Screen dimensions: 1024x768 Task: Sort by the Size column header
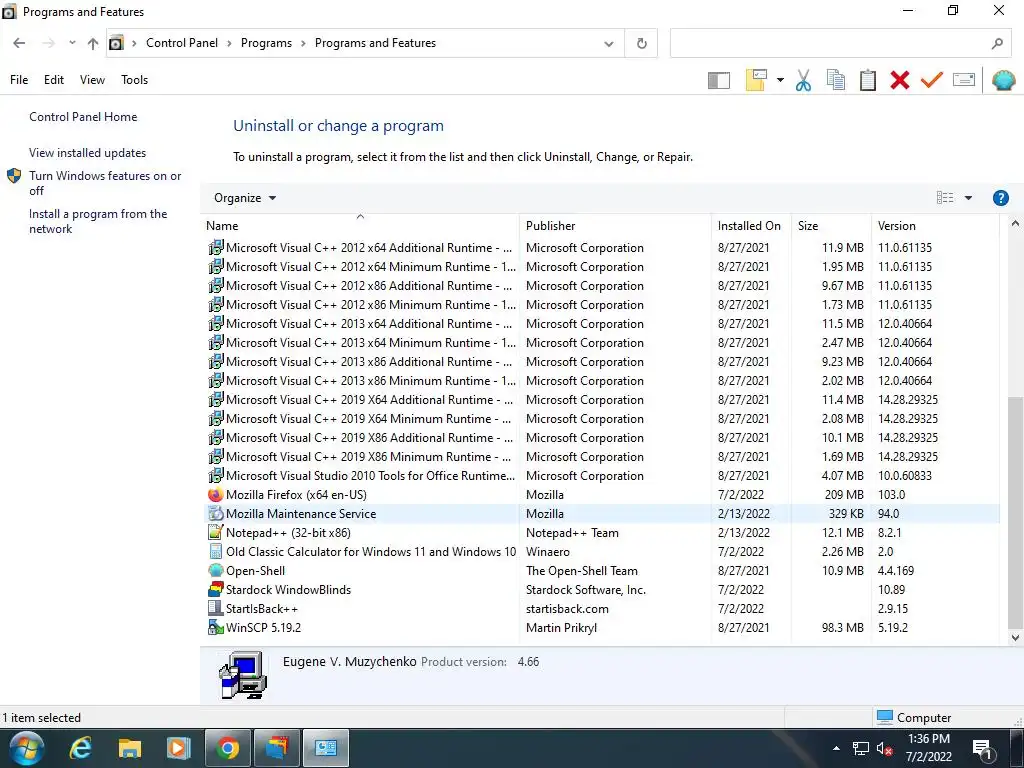(x=831, y=226)
